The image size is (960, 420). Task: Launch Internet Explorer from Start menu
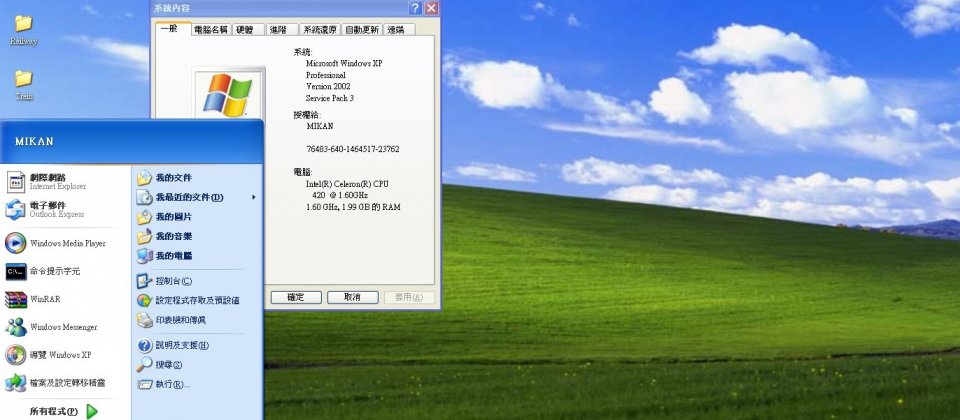16,181
